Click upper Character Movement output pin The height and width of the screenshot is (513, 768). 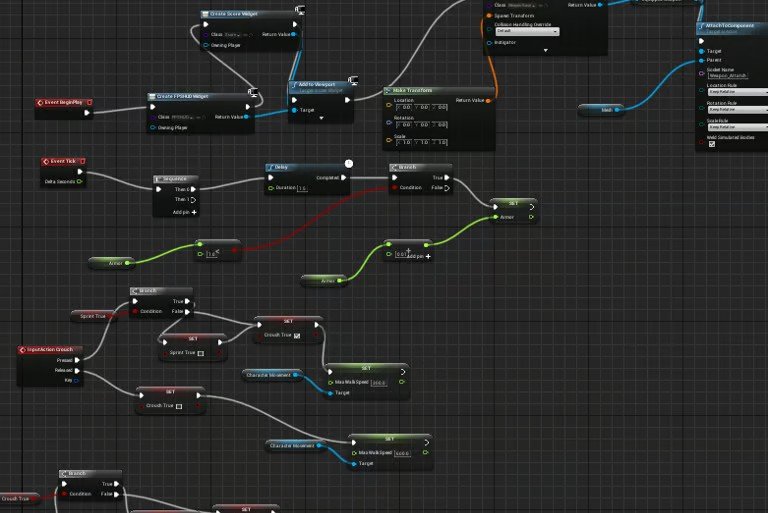(x=295, y=375)
